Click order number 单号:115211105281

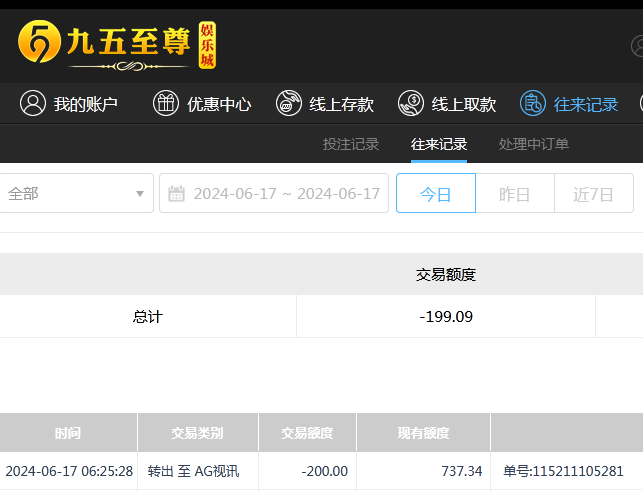click(x=563, y=471)
